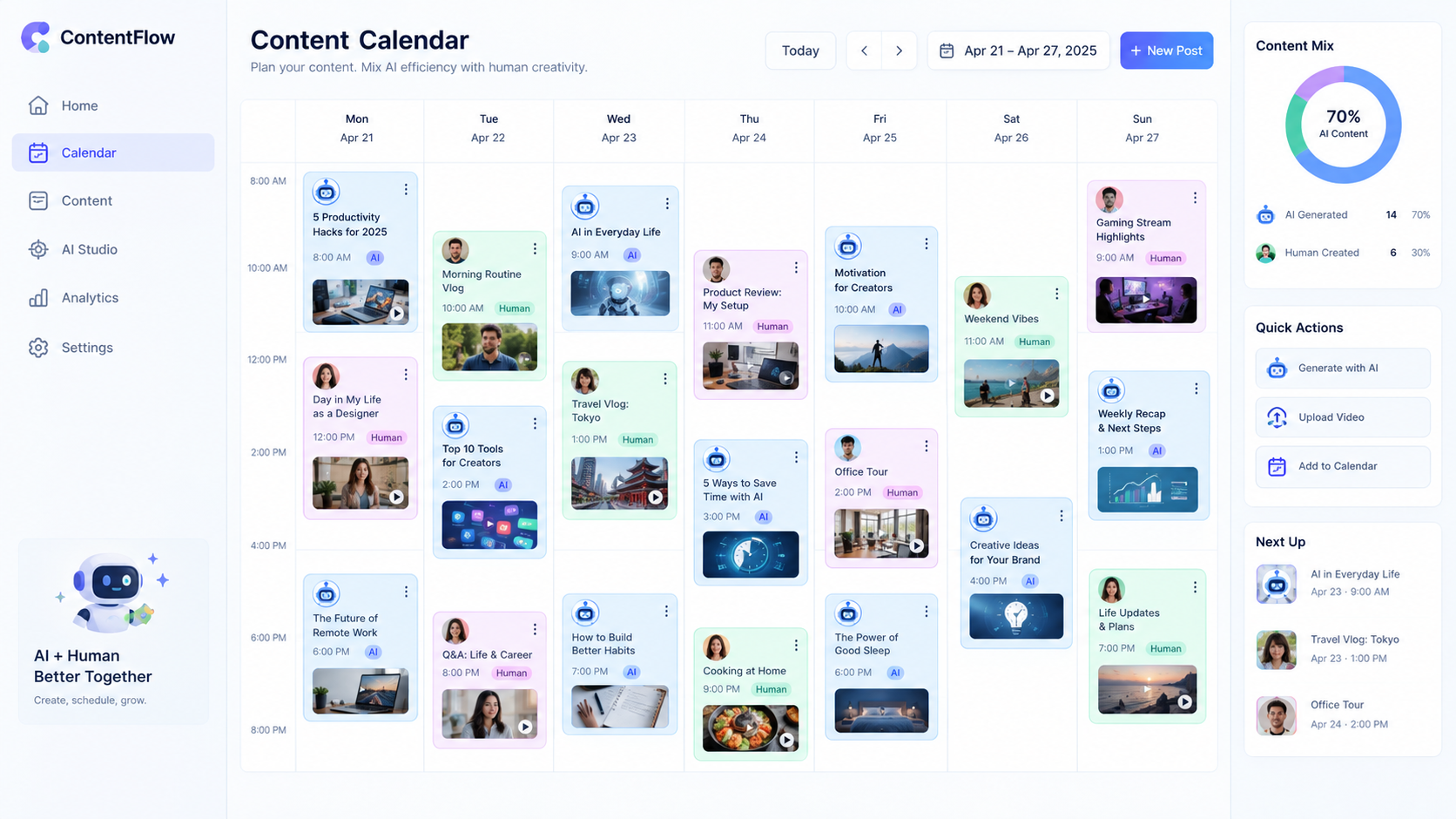
Task: Select the Calendar menu item
Action: pyautogui.click(x=113, y=152)
